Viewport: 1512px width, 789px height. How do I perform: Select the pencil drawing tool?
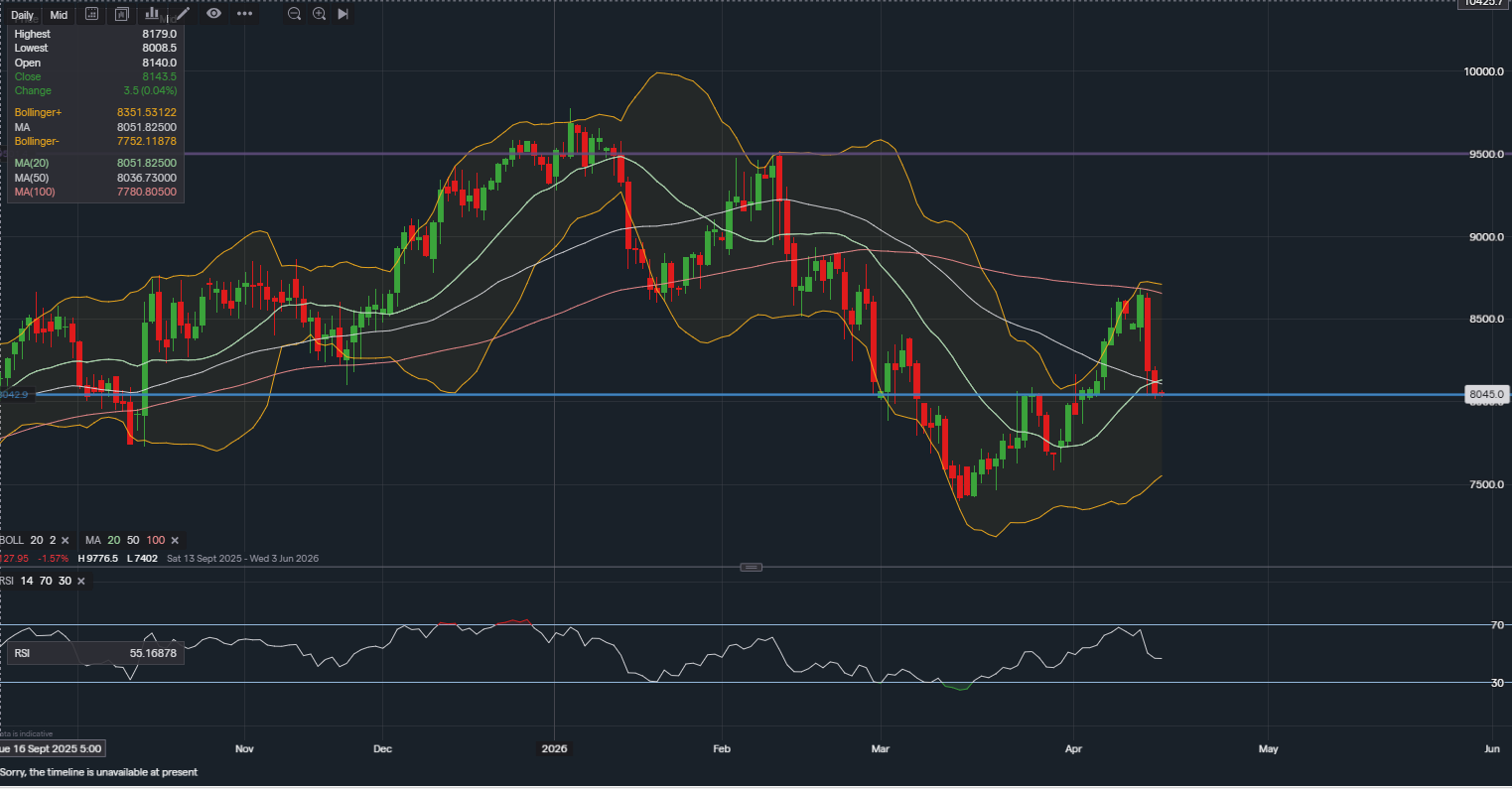(183, 14)
